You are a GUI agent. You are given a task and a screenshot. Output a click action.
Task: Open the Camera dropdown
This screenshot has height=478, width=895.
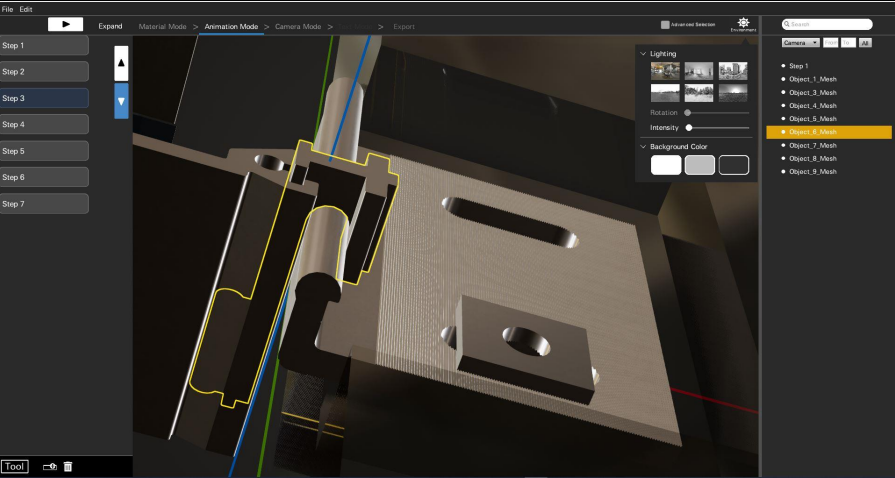tap(800, 43)
